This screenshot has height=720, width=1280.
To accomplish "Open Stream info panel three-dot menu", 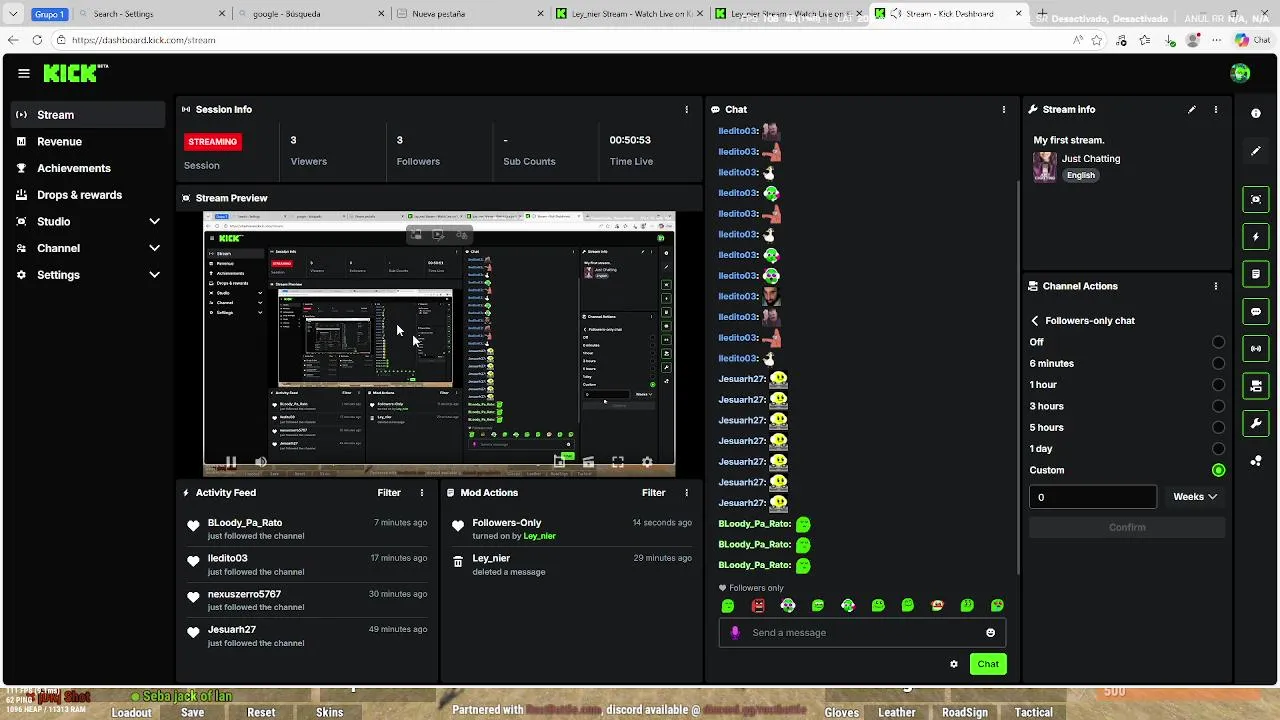I will tap(1216, 109).
